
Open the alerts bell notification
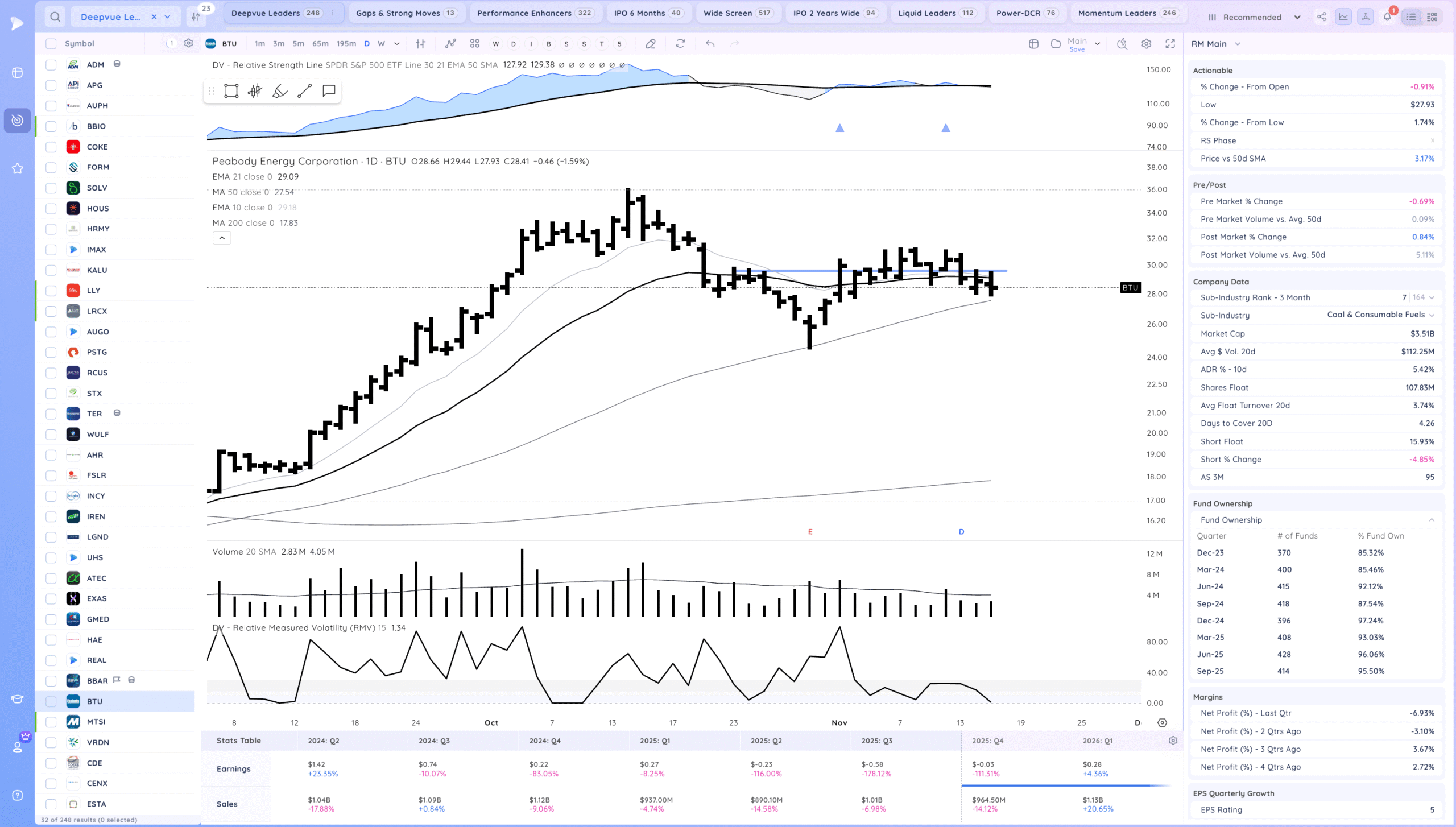coord(1387,17)
